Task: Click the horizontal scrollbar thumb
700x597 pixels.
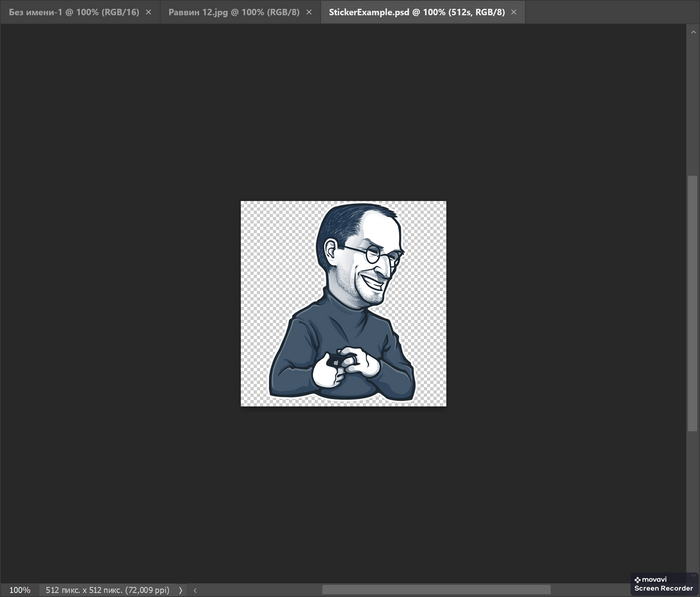Action: (436, 590)
